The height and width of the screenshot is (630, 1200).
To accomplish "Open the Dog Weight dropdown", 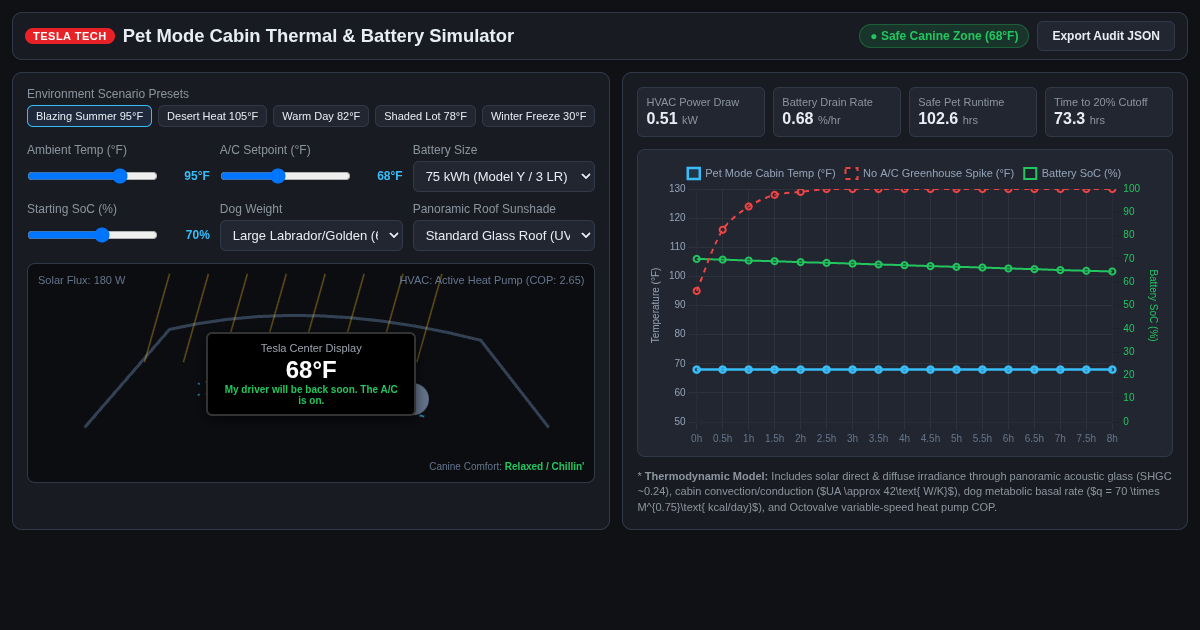I will (311, 235).
